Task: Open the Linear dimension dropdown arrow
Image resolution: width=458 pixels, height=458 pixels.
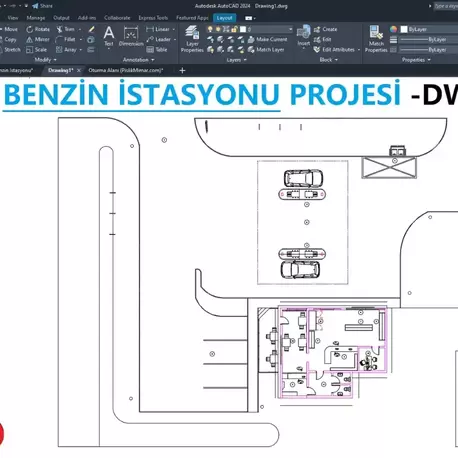Action: [174, 29]
